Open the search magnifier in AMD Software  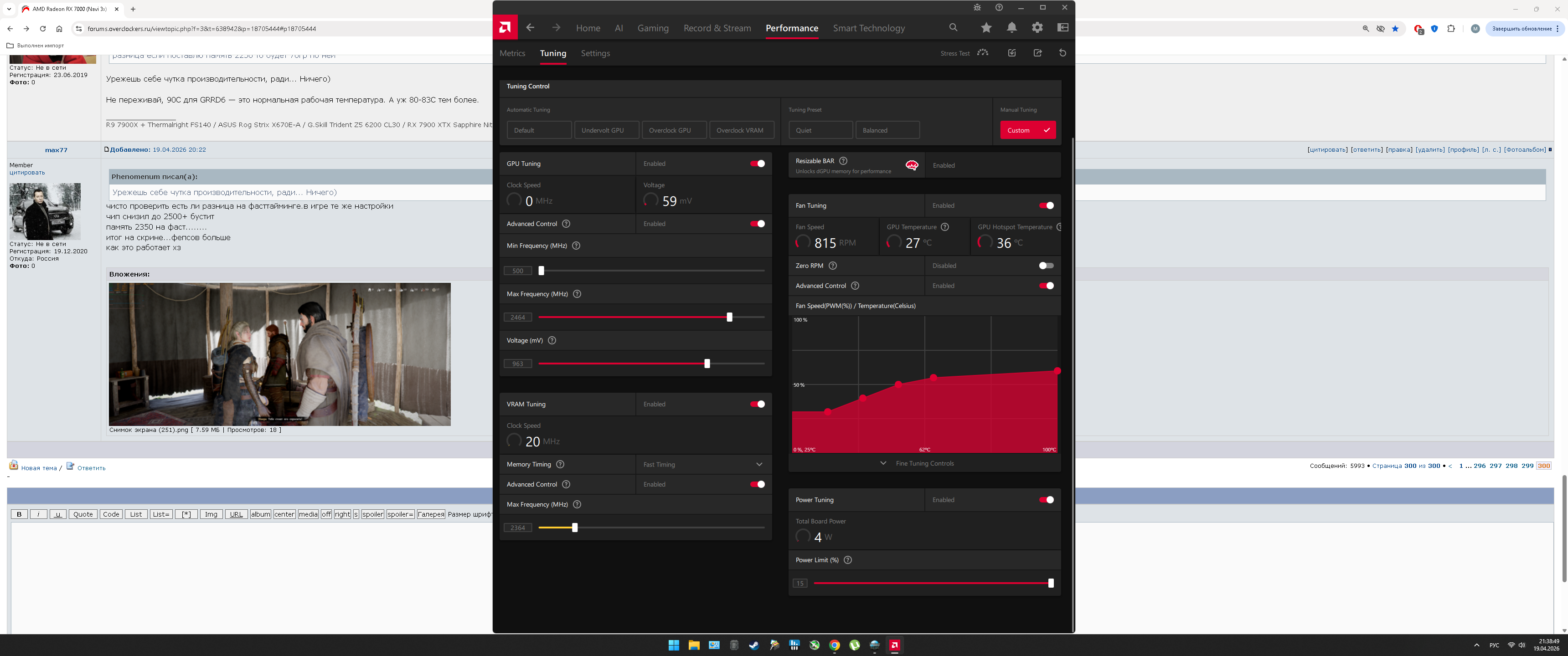pos(953,27)
